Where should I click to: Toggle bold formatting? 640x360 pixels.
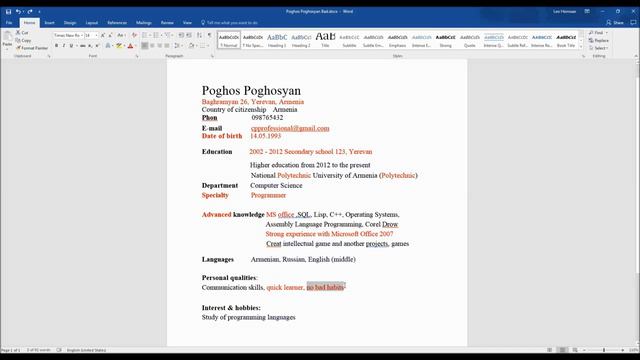[56, 46]
